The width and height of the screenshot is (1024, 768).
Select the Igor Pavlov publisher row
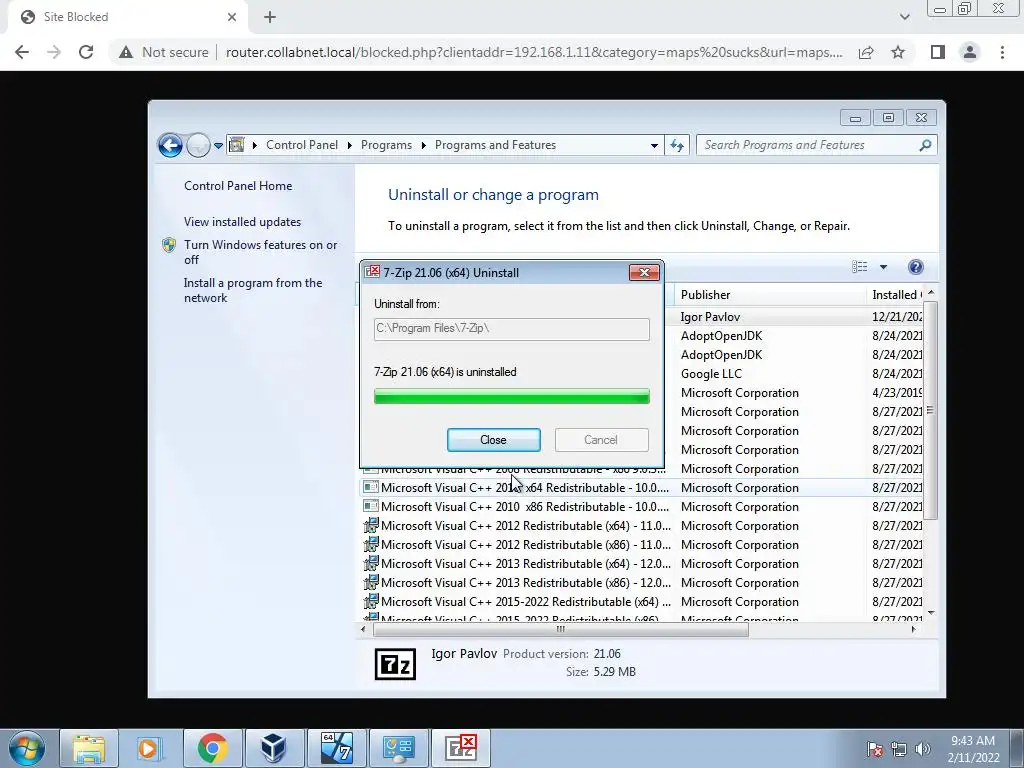[710, 317]
